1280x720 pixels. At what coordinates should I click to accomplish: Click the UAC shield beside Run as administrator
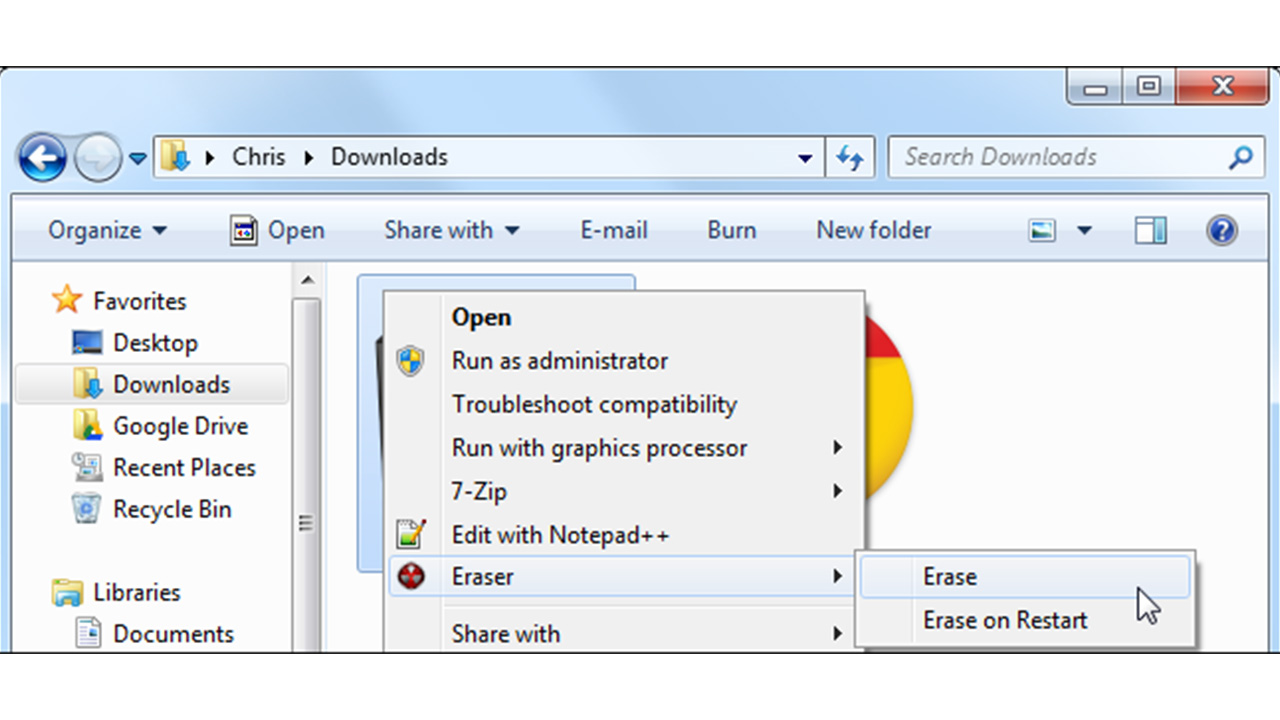[x=412, y=361]
